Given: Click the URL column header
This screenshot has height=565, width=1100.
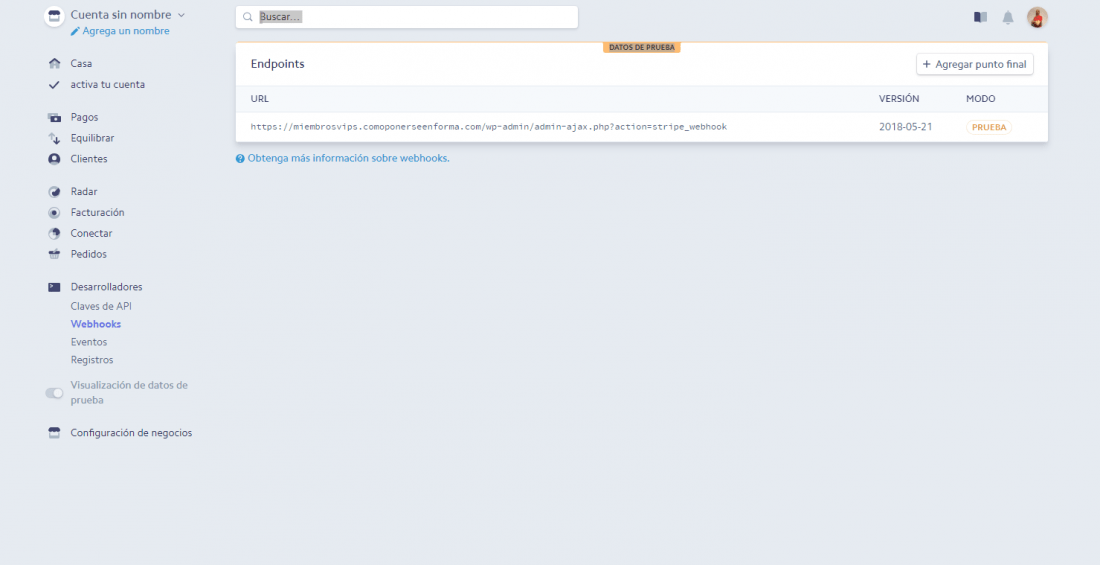Looking at the screenshot, I should (260, 99).
